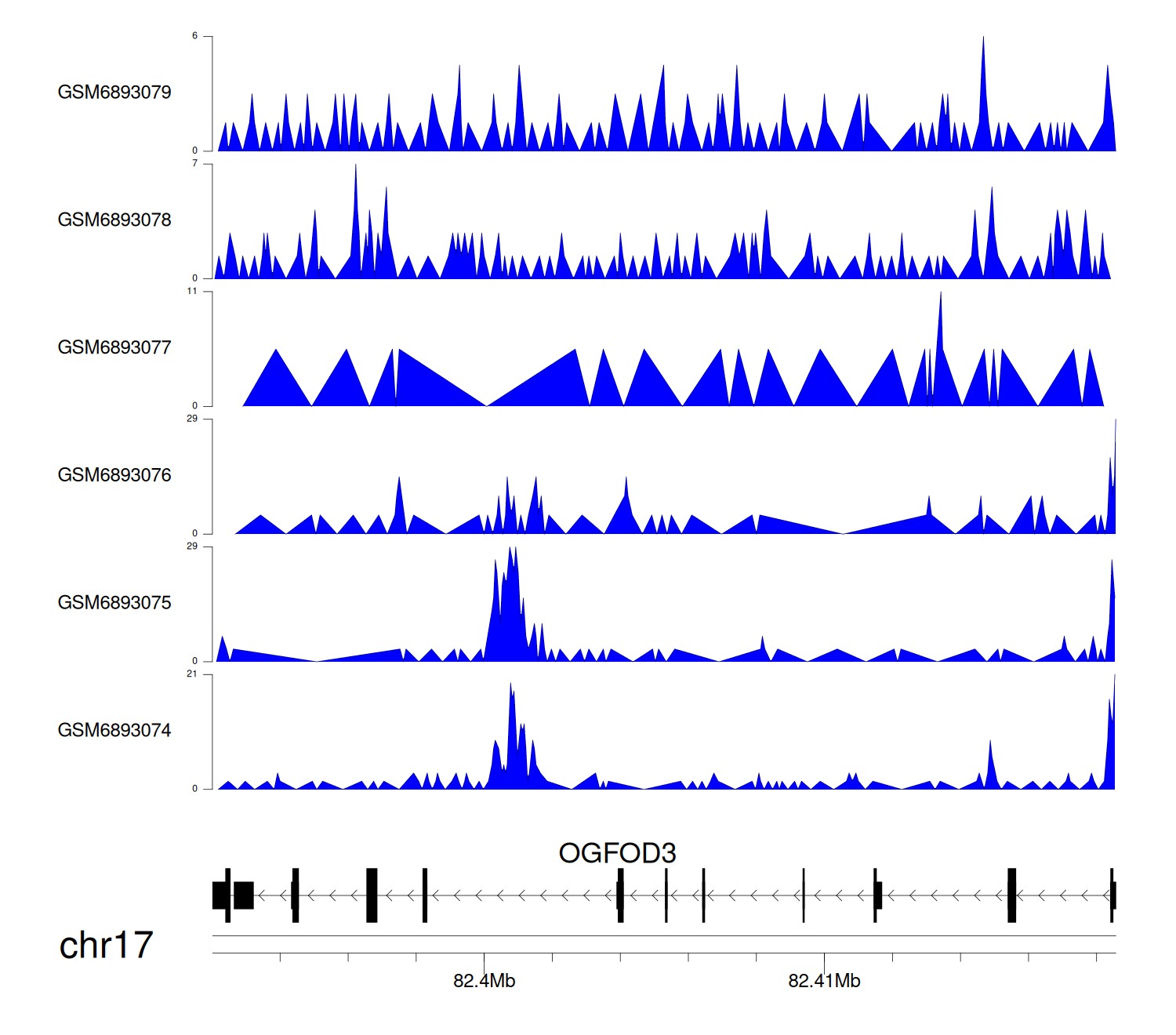1176x1035 pixels.
Task: Select the GSM6893076 track label
Action: [x=114, y=475]
